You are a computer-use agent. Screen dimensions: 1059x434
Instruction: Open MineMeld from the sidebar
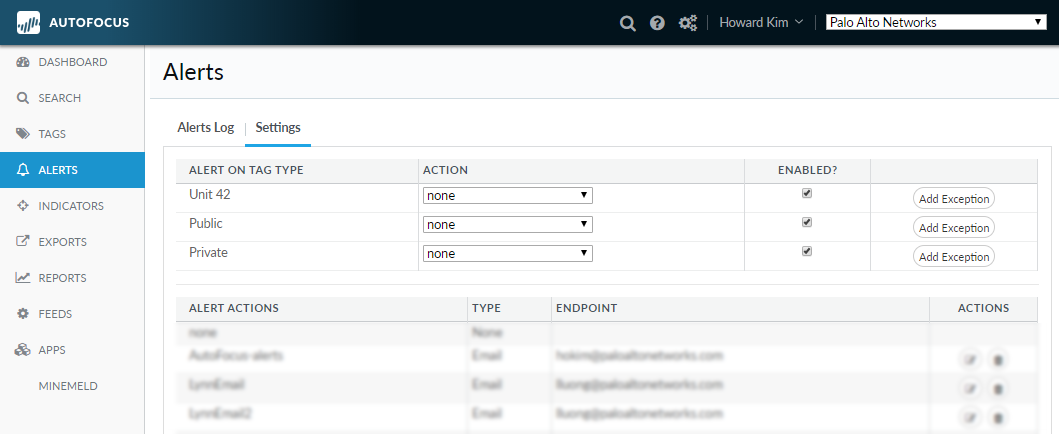pos(68,386)
